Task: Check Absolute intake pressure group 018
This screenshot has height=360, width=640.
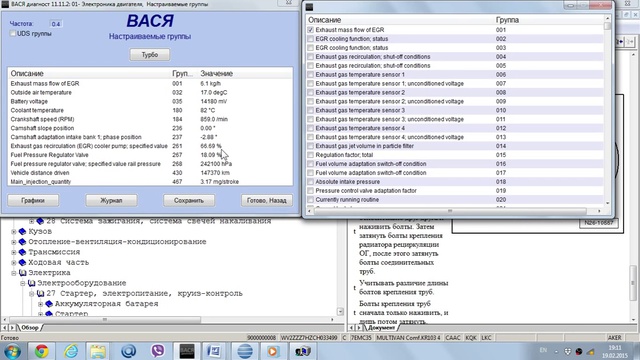Action: coord(311,182)
